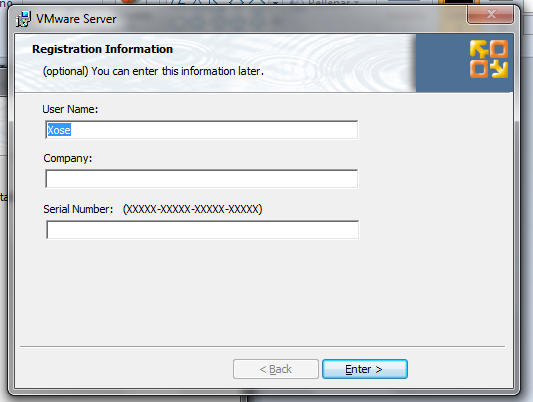Click inside the Company input field
Viewport: 533px width, 402px height.
202,179
